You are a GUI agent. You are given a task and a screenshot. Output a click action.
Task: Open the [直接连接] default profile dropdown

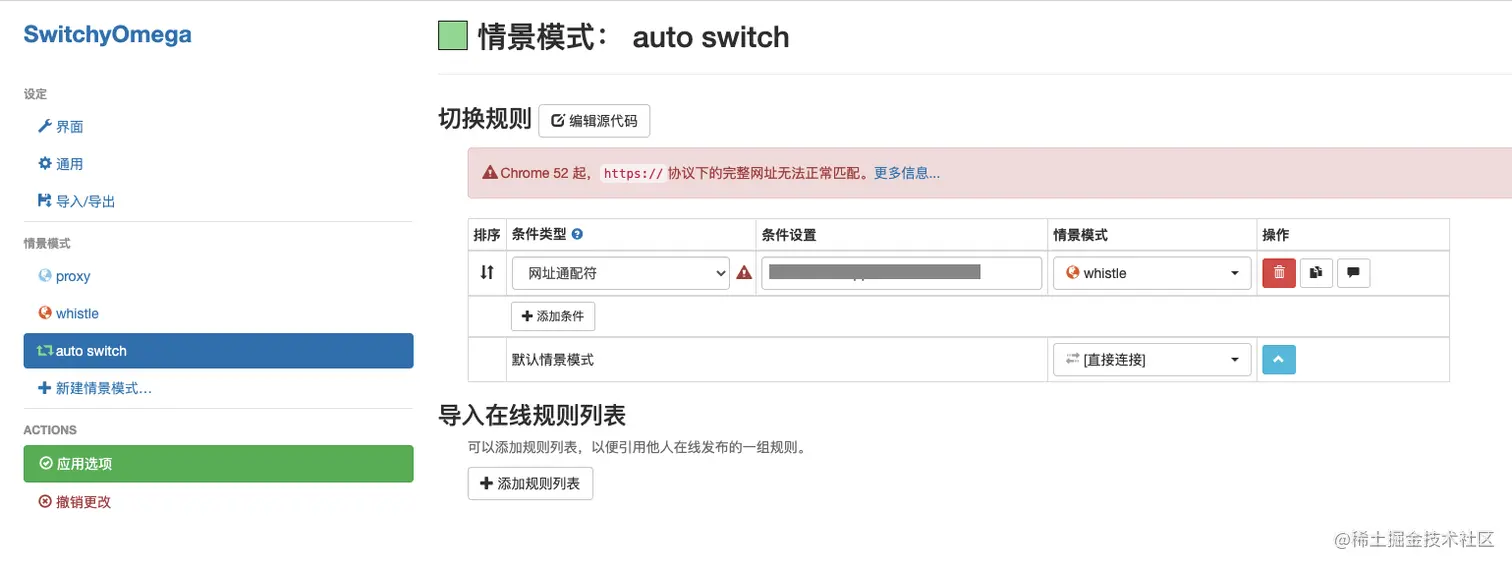tap(1152, 360)
